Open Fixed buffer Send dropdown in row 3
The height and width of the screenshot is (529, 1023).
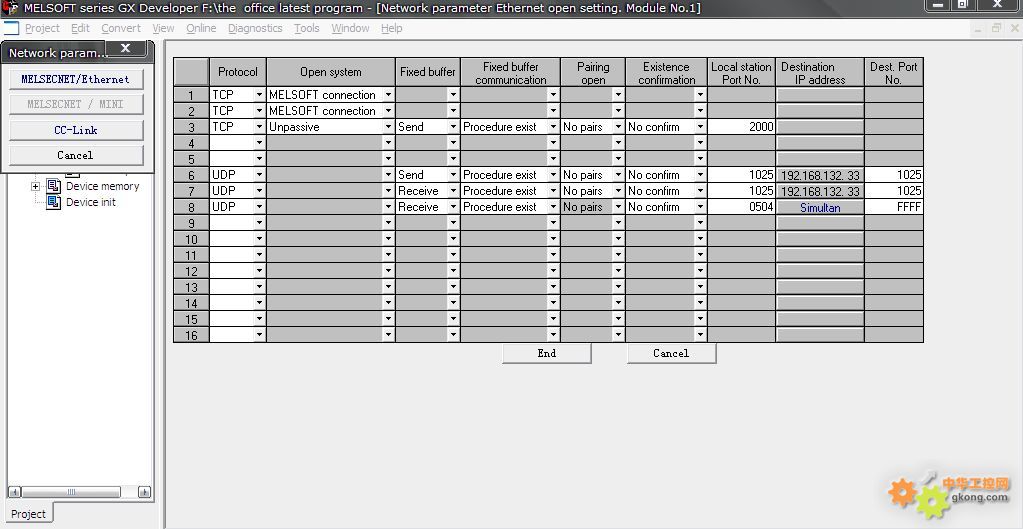(453, 127)
